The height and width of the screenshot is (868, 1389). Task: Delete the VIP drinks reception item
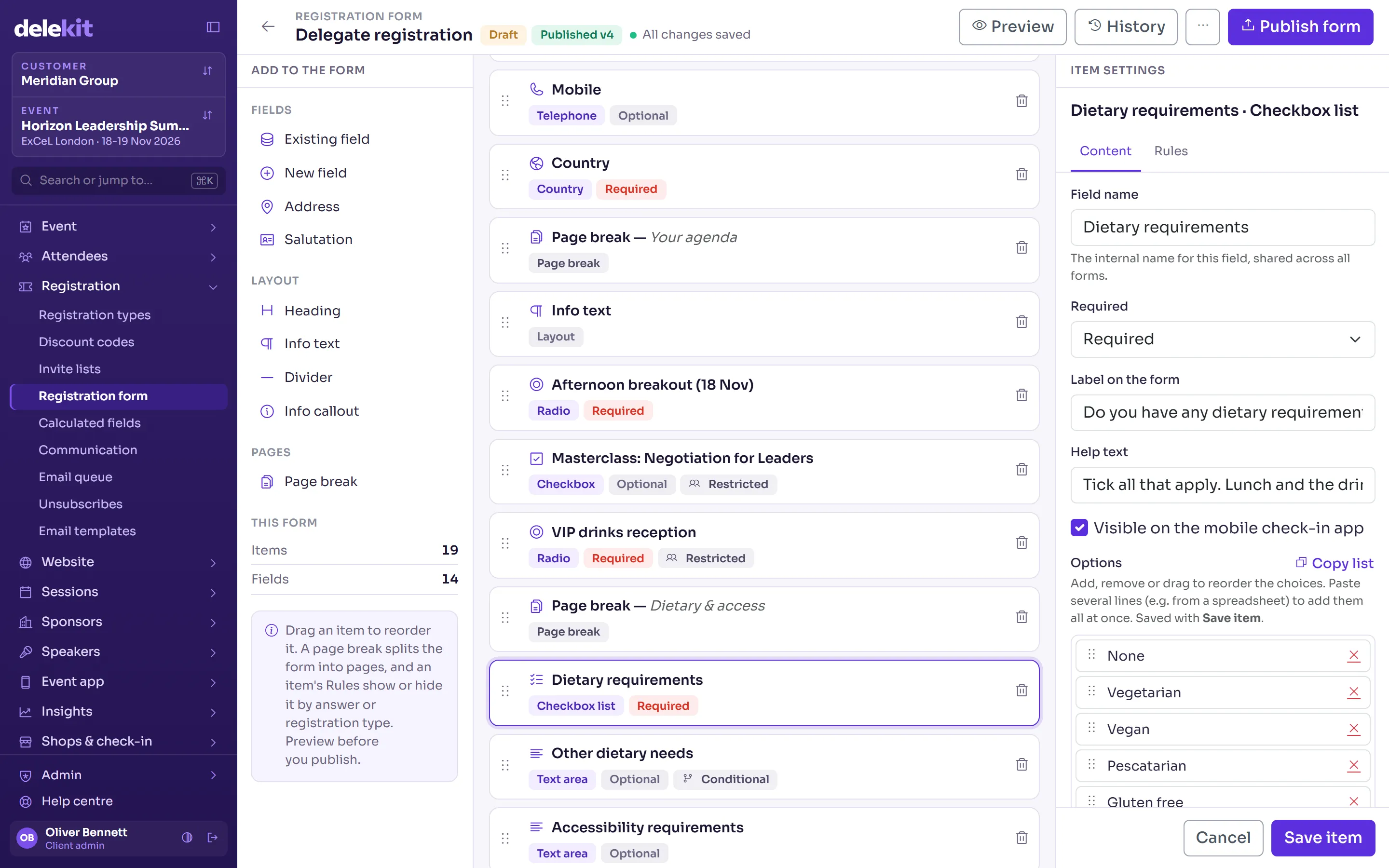coord(1021,543)
